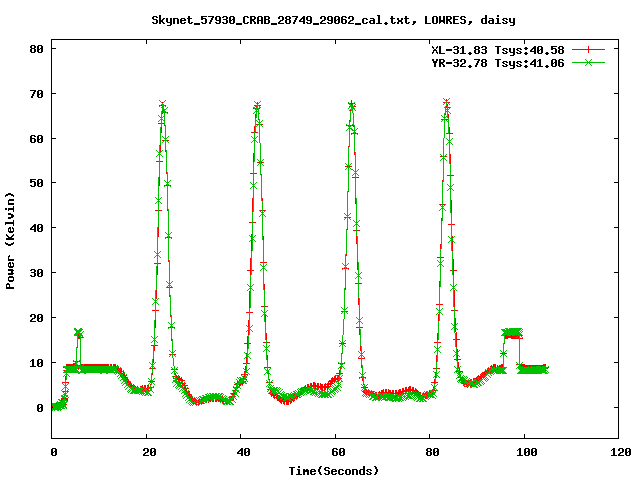The width and height of the screenshot is (640, 480).
Task: Click the green YR legend line sample
Action: [588, 62]
